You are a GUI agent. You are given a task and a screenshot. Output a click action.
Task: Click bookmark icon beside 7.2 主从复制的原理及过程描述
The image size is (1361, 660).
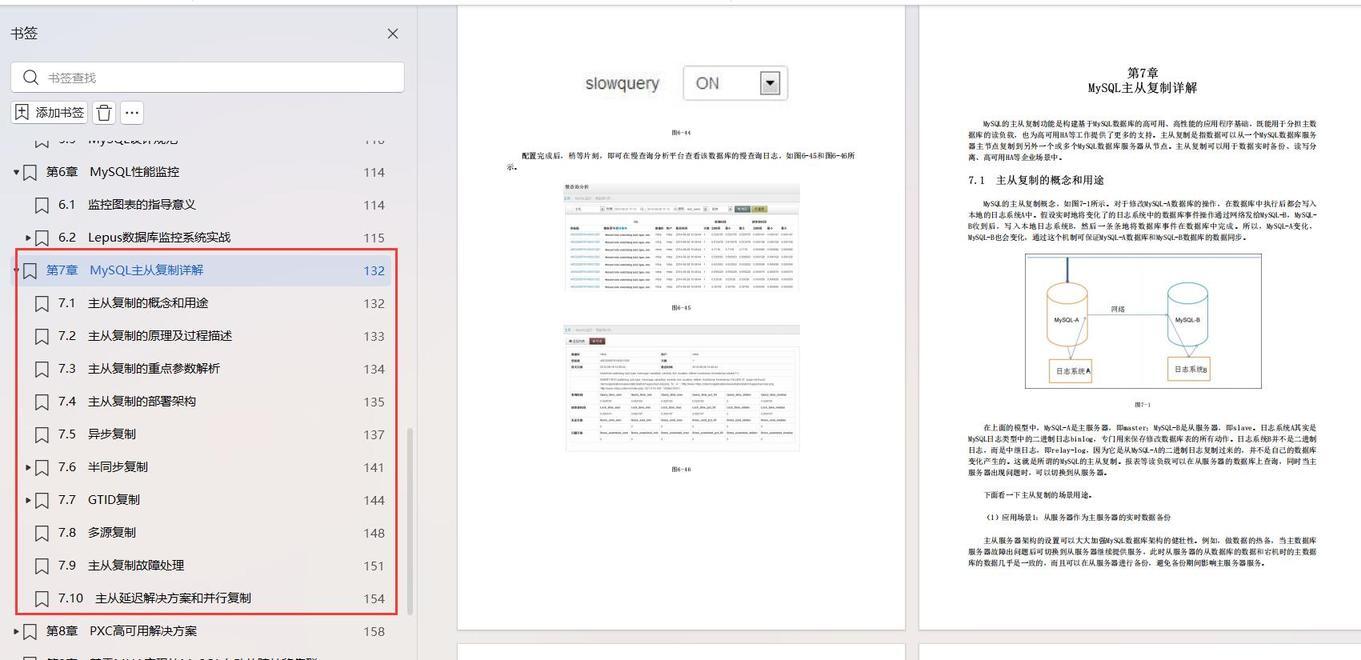coord(42,336)
